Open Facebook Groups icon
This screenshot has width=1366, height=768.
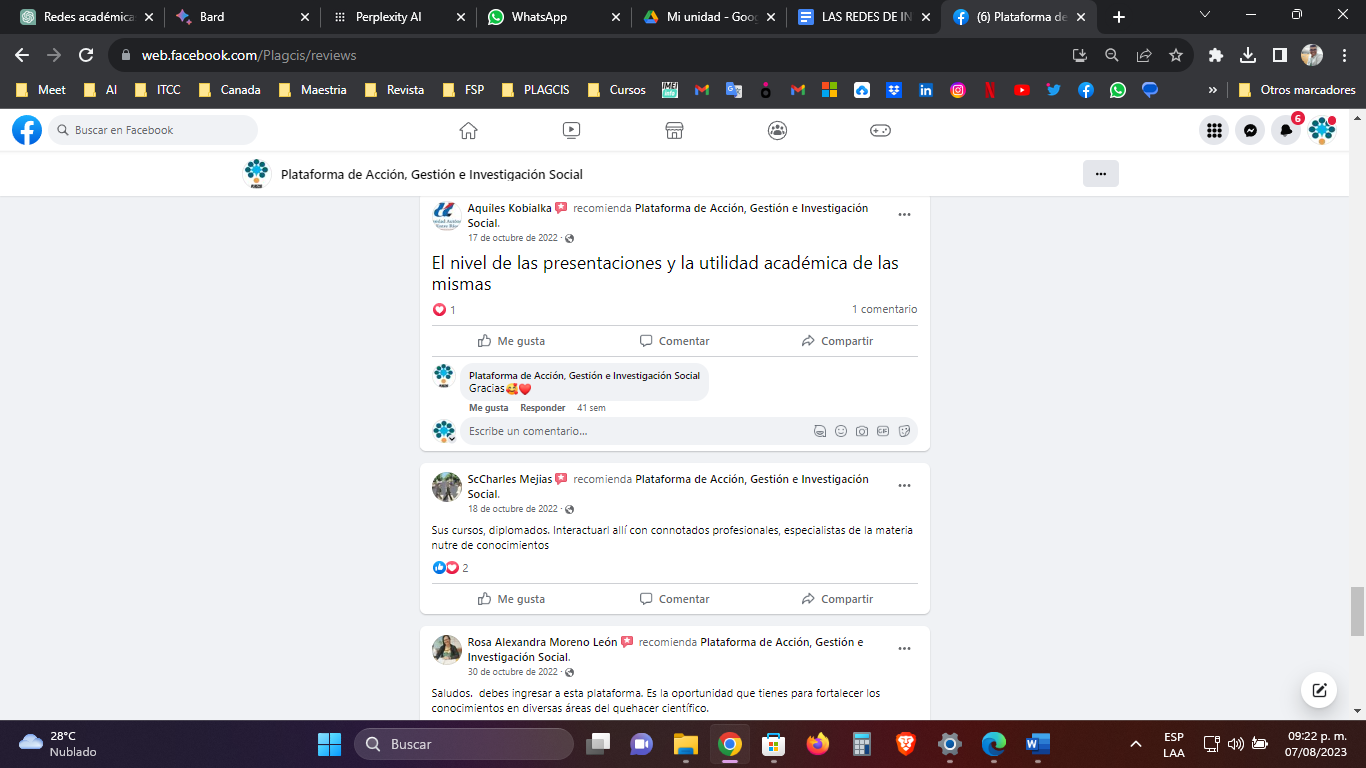coord(777,130)
